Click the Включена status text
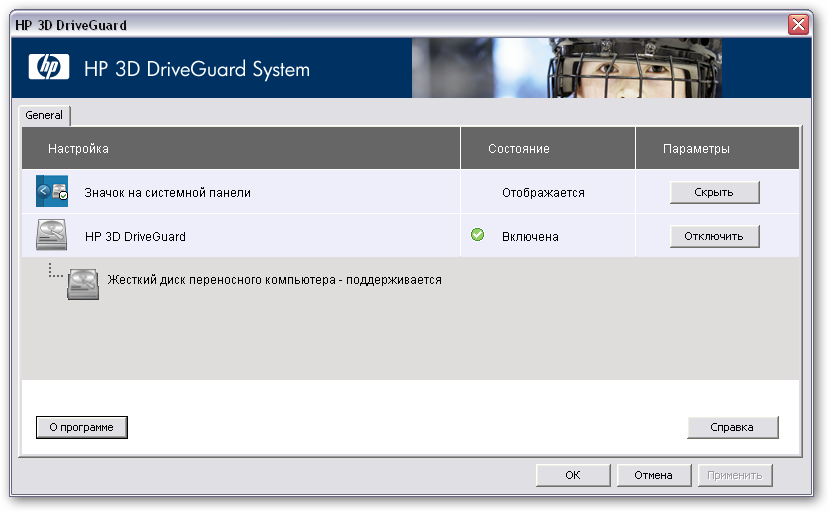The height and width of the screenshot is (512, 829). pos(530,236)
